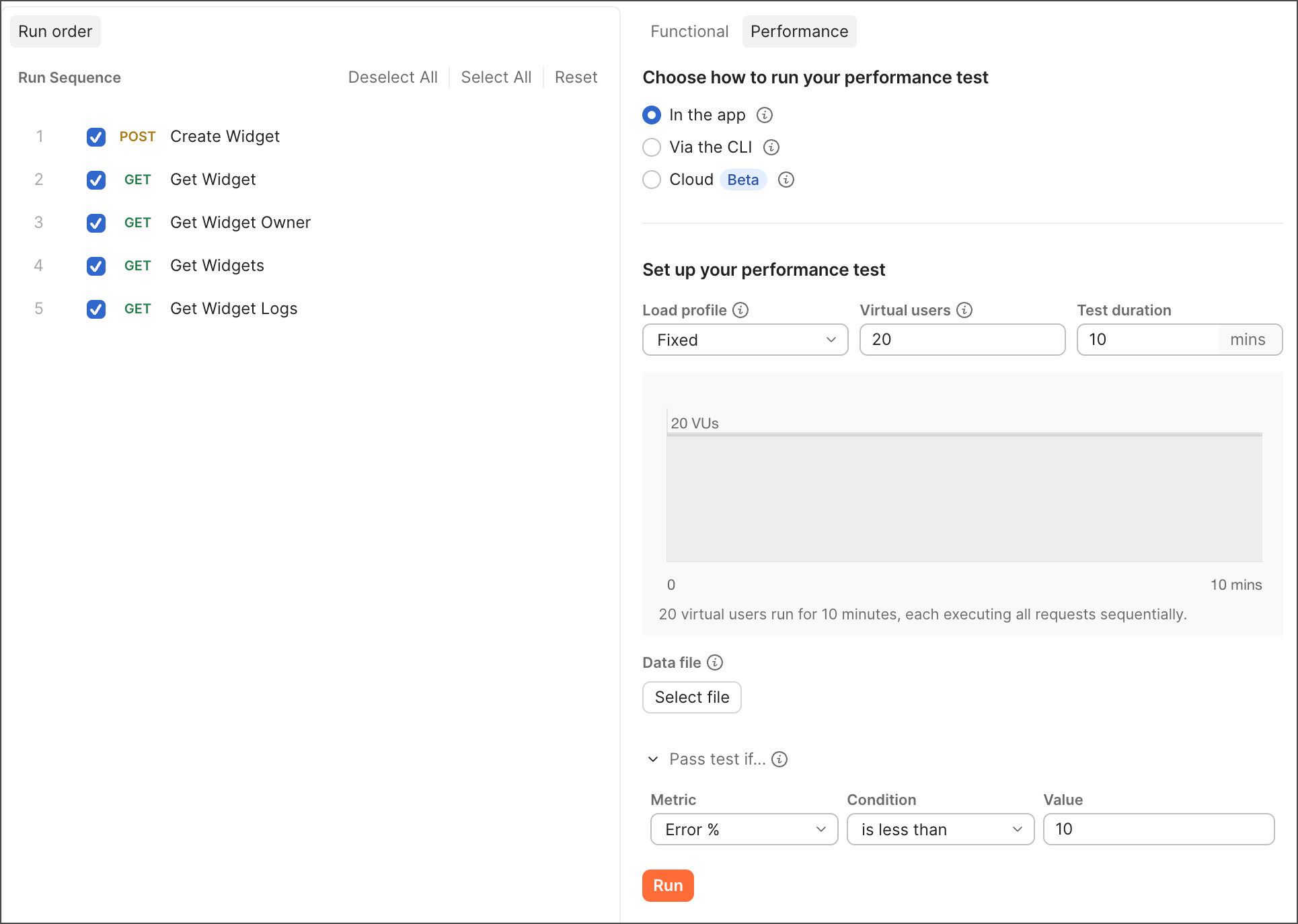Select the Via the CLI radio option
Image resolution: width=1298 pixels, height=924 pixels.
coord(652,147)
